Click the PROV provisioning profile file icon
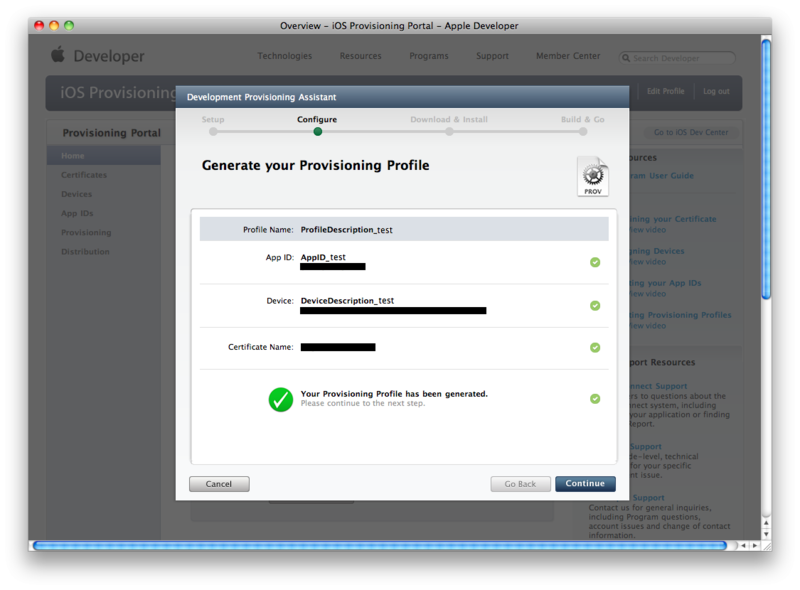This screenshot has height=590, width=800. coord(593,176)
